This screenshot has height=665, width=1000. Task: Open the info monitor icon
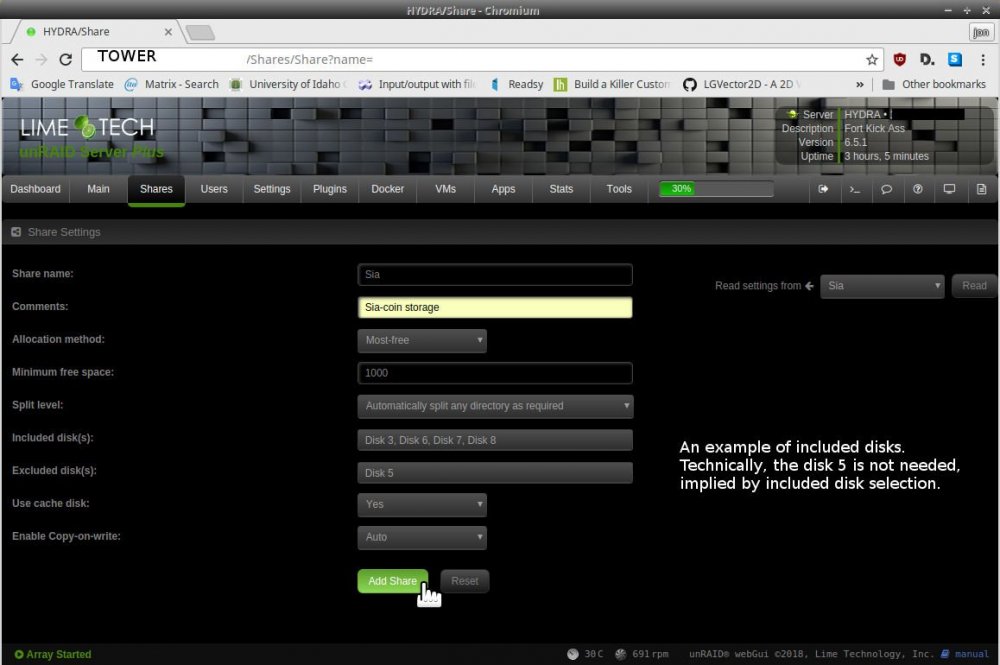pos(950,189)
